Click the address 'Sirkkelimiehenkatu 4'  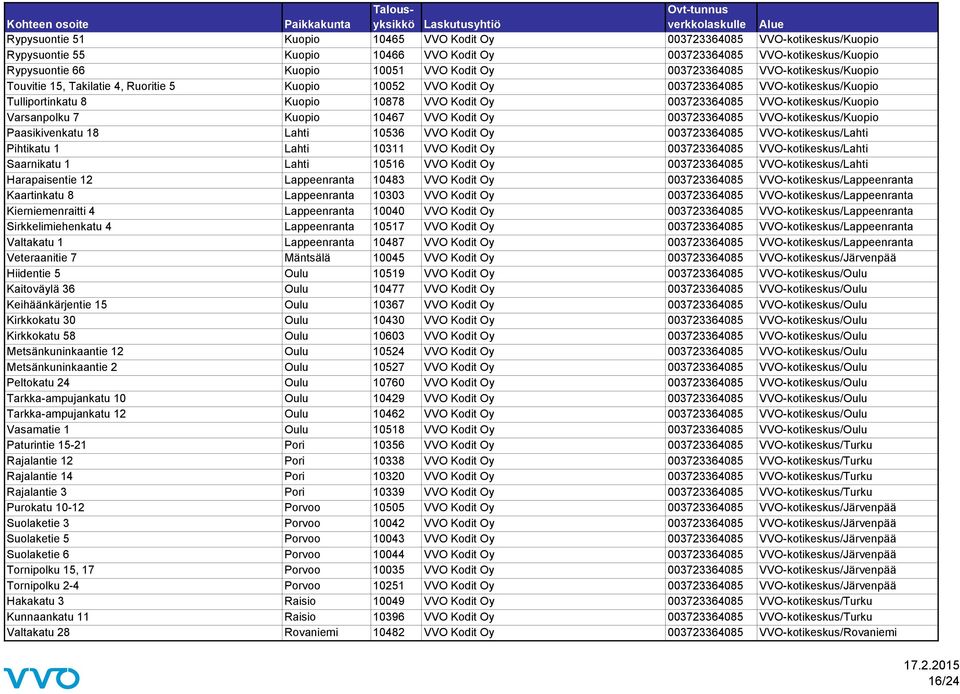click(x=59, y=226)
